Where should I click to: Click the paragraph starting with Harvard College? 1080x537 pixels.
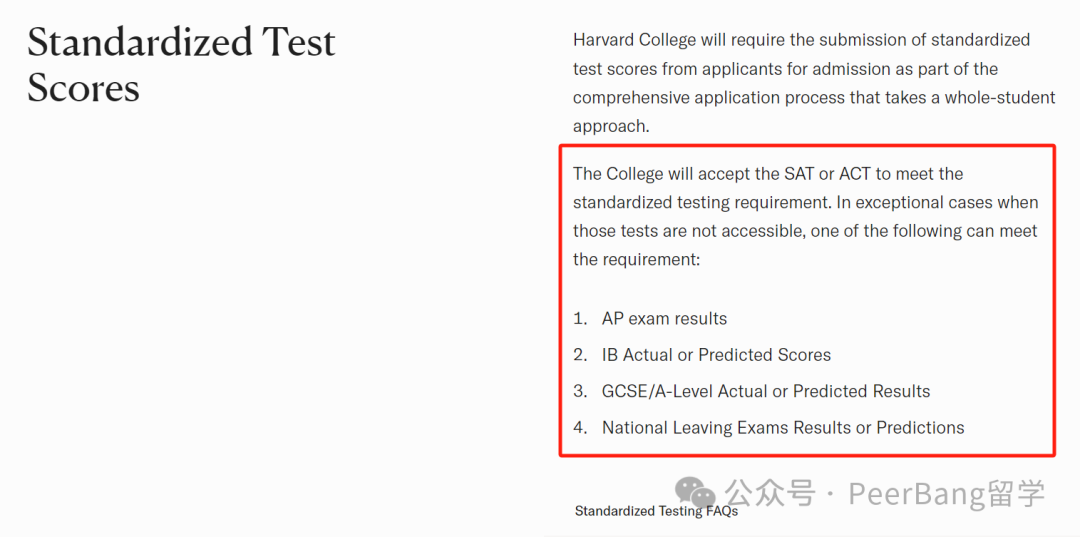(814, 83)
